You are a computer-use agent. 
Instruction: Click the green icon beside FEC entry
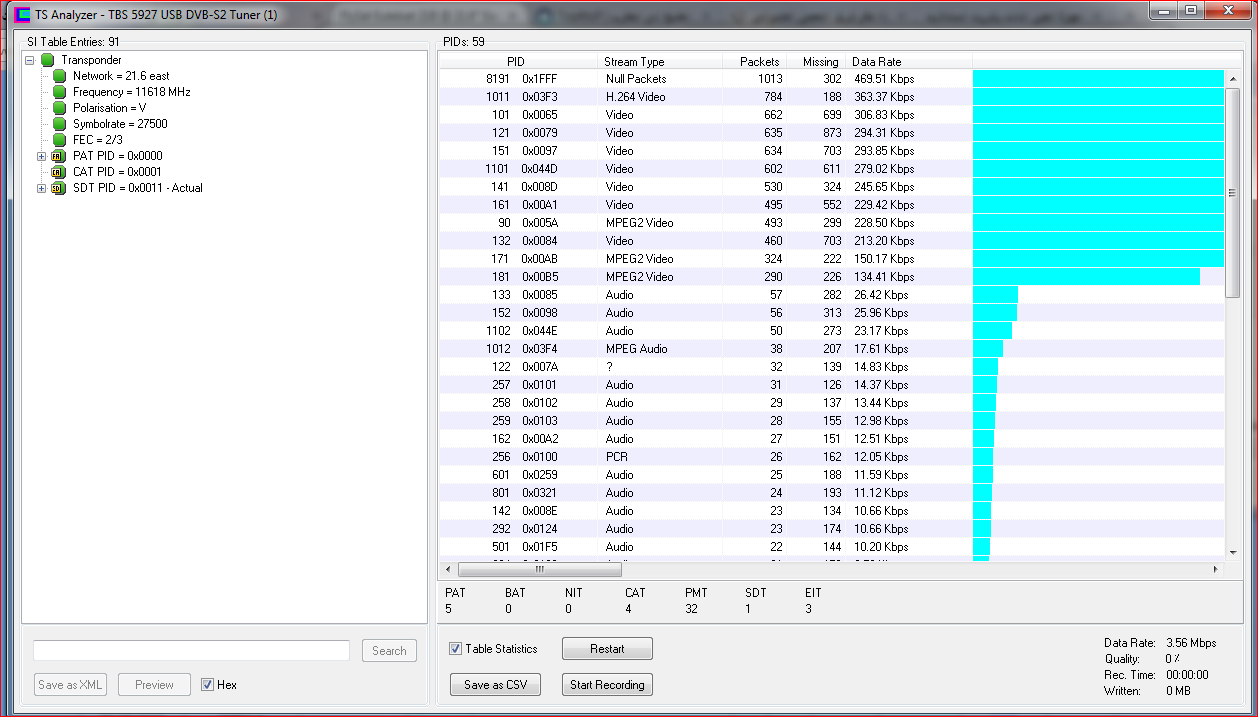click(x=59, y=140)
